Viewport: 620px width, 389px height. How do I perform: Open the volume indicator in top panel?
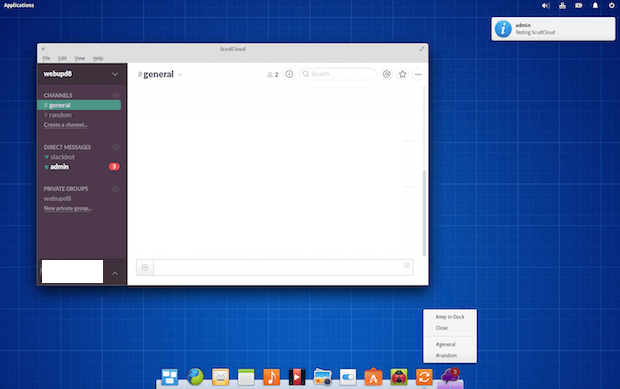(x=546, y=6)
